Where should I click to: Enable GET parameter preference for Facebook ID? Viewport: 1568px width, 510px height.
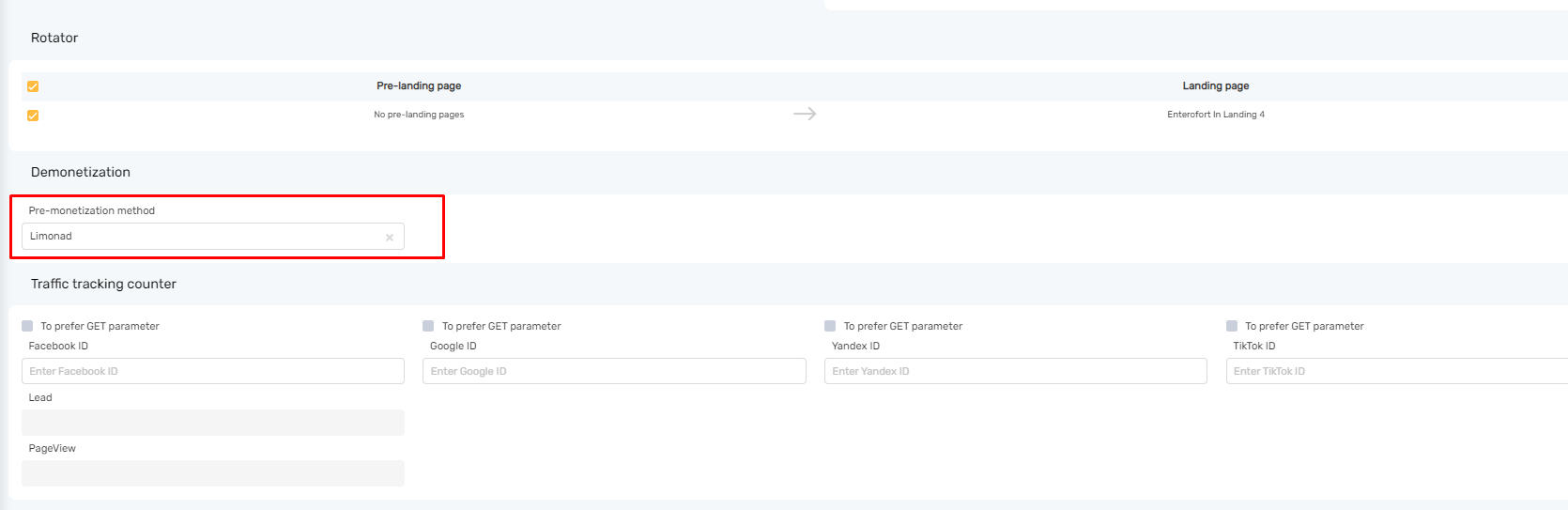(x=27, y=326)
